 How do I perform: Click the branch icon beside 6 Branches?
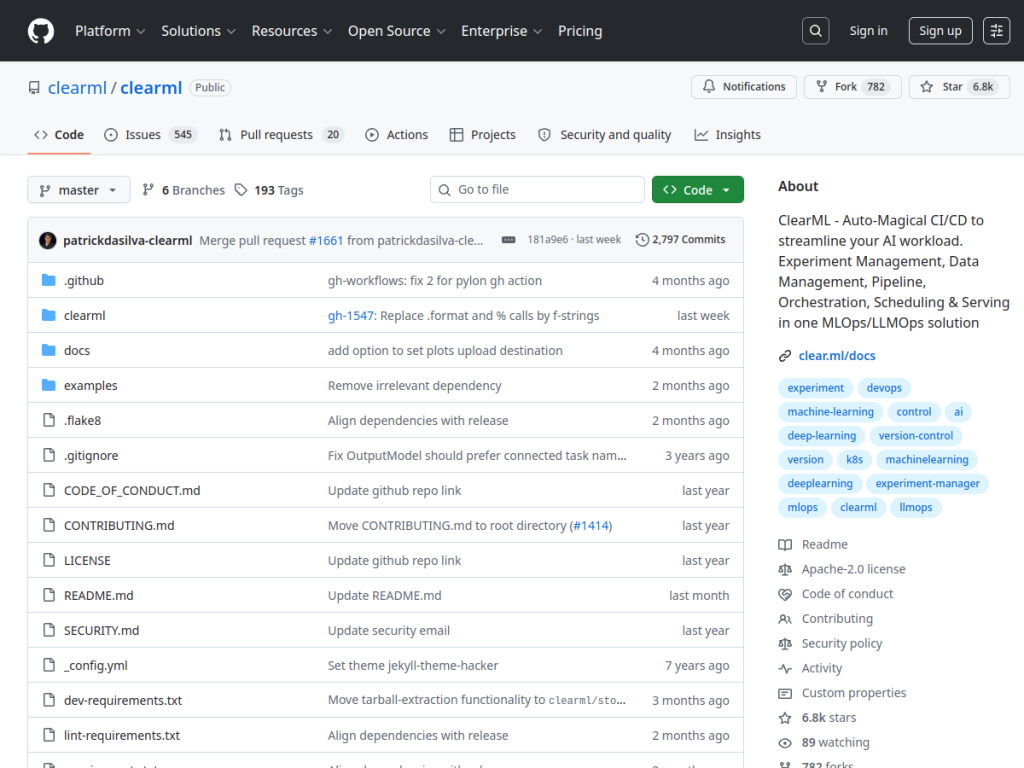(148, 190)
